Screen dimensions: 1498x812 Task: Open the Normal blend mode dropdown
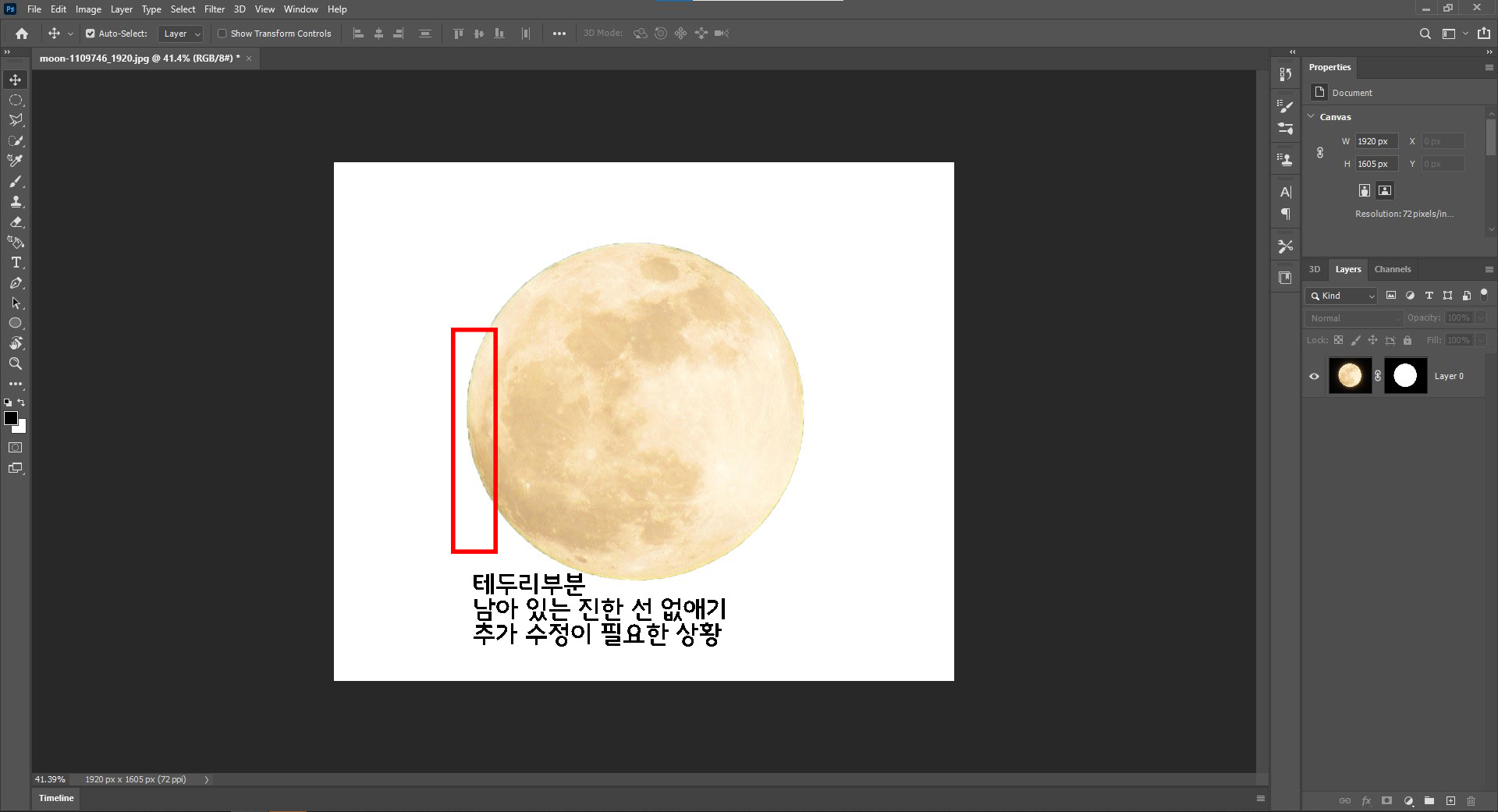1354,318
